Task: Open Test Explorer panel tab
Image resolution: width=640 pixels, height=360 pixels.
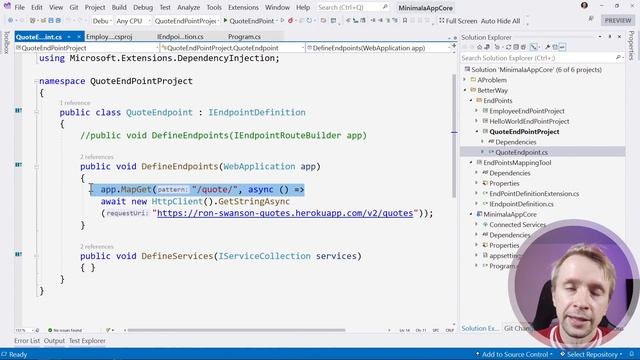Action: [87, 341]
